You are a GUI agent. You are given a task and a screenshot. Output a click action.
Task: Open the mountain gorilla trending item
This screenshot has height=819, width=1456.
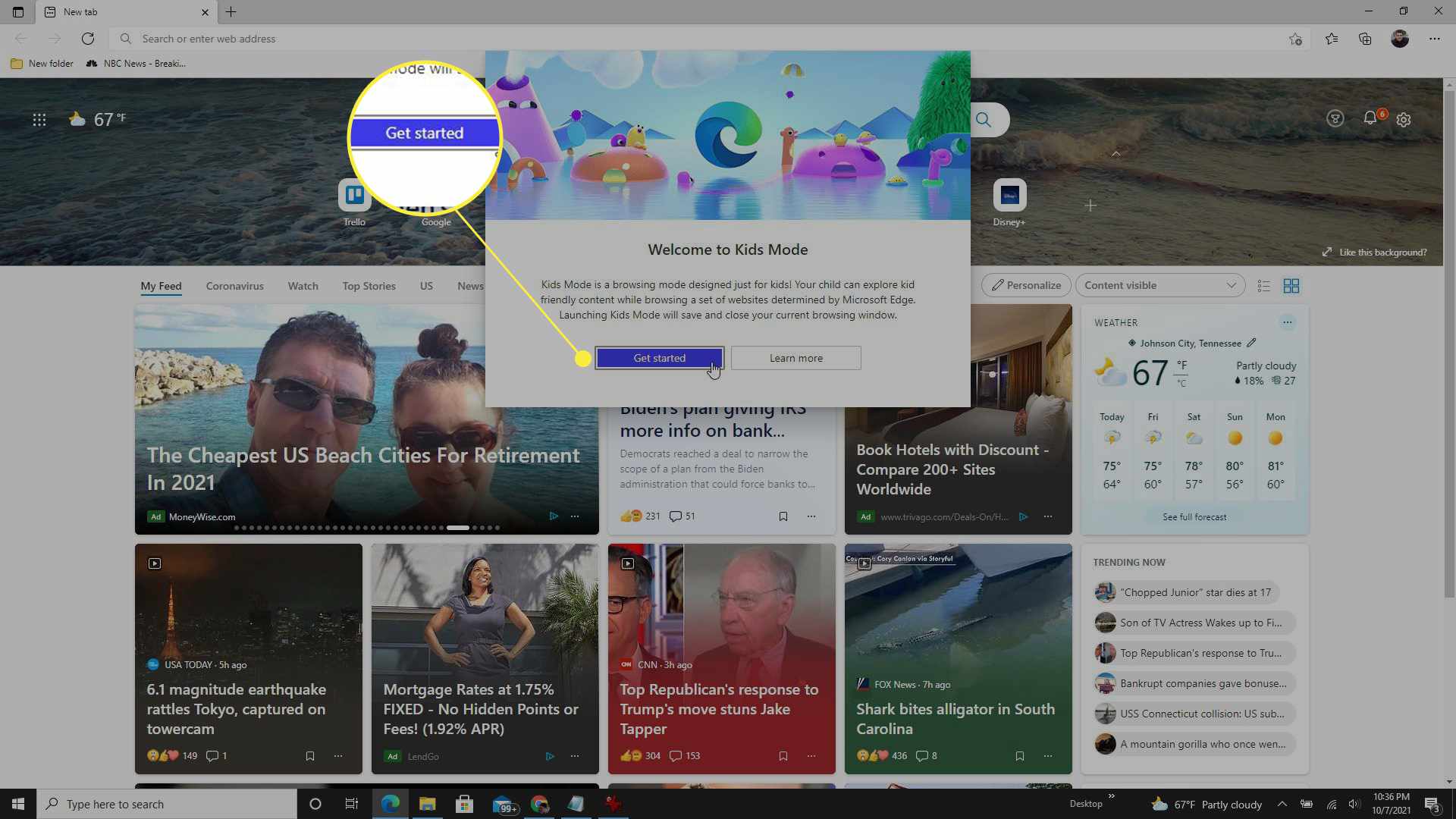point(1194,744)
